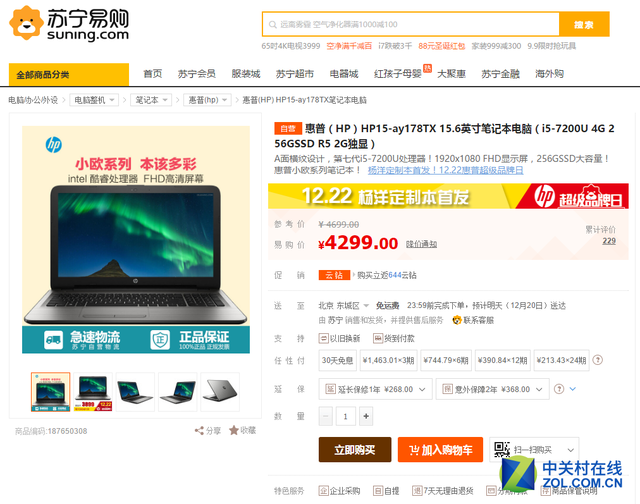
Task: Click the 降价通知 price alert link
Action: [x=421, y=244]
